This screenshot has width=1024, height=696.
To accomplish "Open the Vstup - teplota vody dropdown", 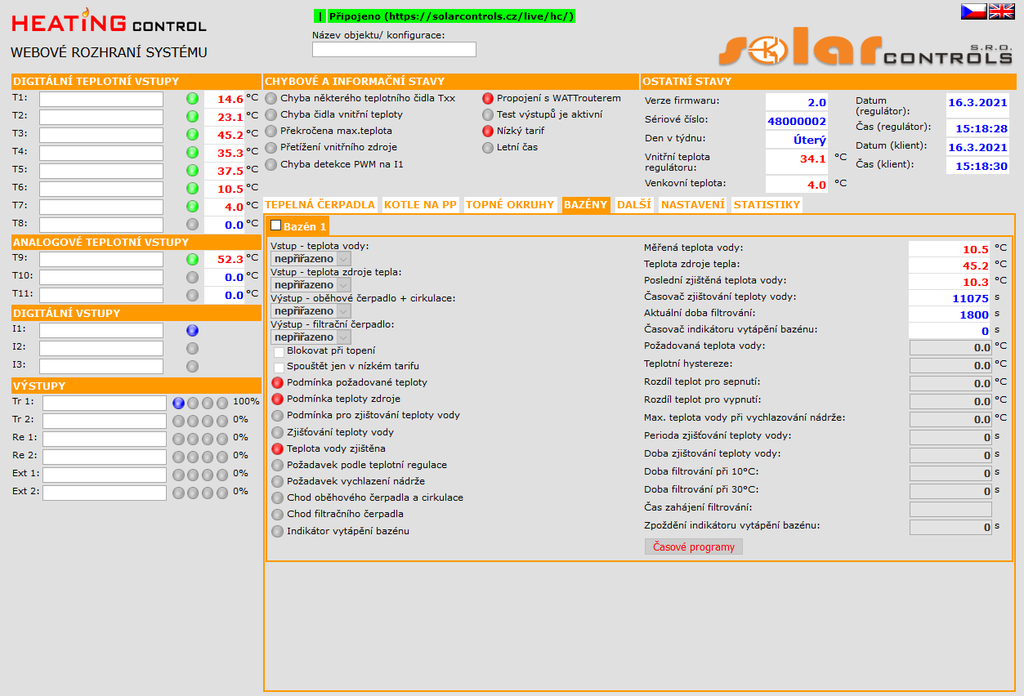I will pos(311,259).
